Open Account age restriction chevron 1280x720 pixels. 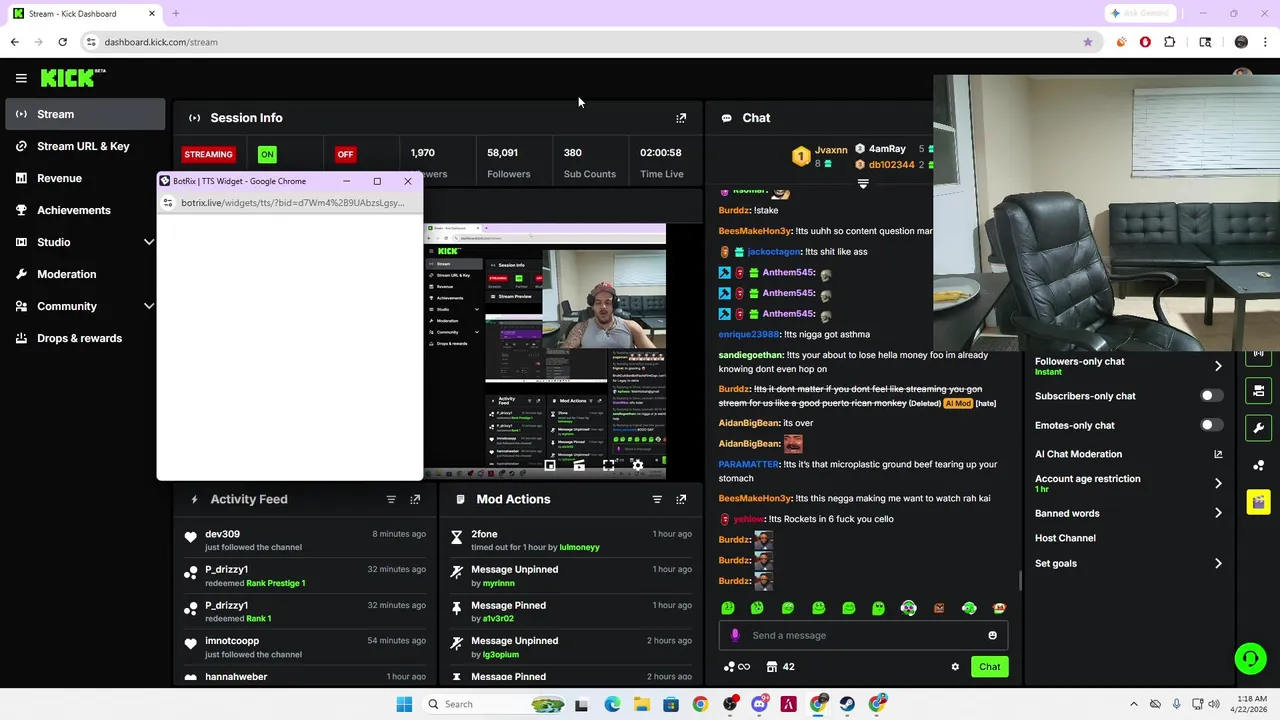(x=1218, y=483)
